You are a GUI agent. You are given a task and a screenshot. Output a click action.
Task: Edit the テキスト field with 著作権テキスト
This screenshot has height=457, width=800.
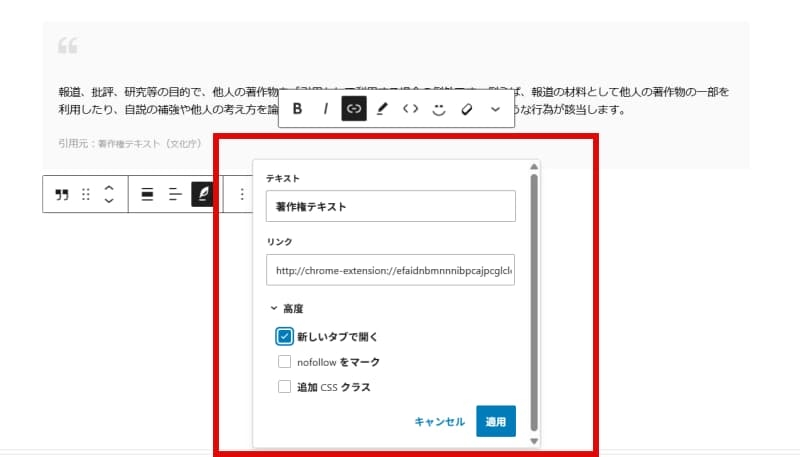[x=391, y=206]
